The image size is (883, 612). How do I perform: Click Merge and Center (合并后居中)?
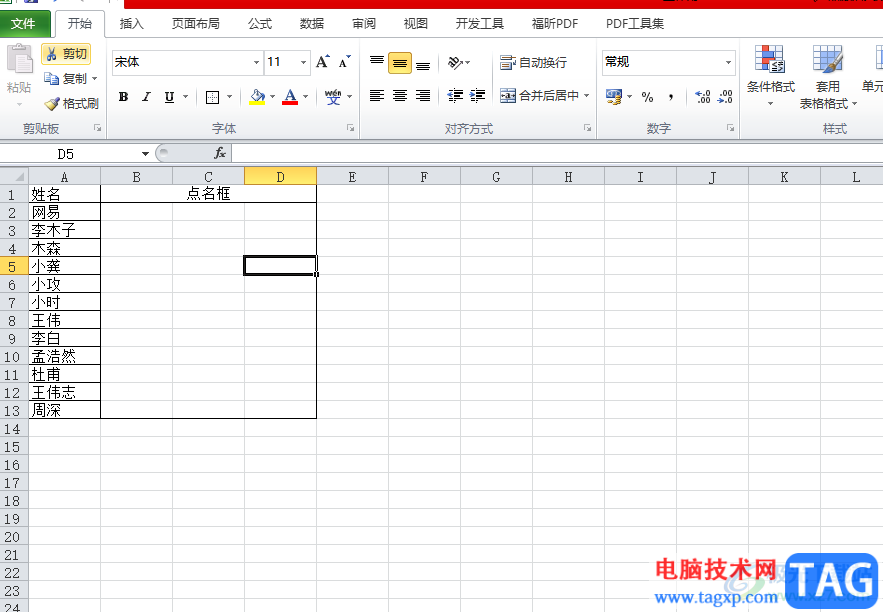pyautogui.click(x=539, y=96)
